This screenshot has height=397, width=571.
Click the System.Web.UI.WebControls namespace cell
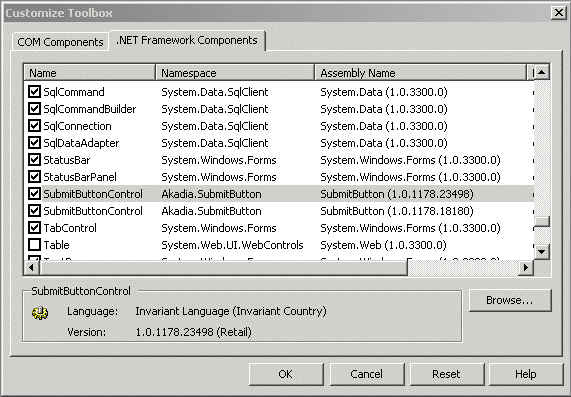tap(232, 245)
